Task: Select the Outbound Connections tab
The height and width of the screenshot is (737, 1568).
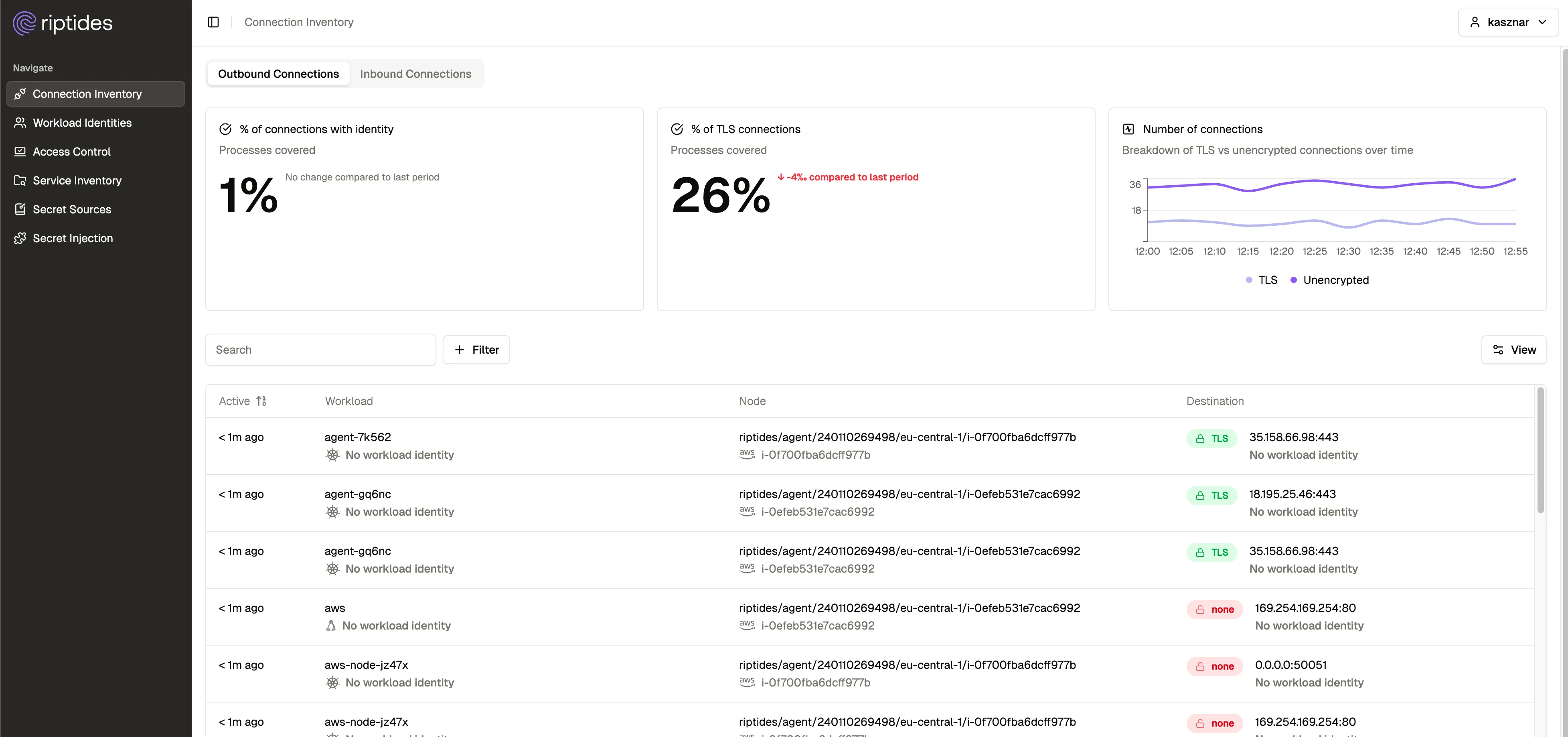Action: (278, 74)
